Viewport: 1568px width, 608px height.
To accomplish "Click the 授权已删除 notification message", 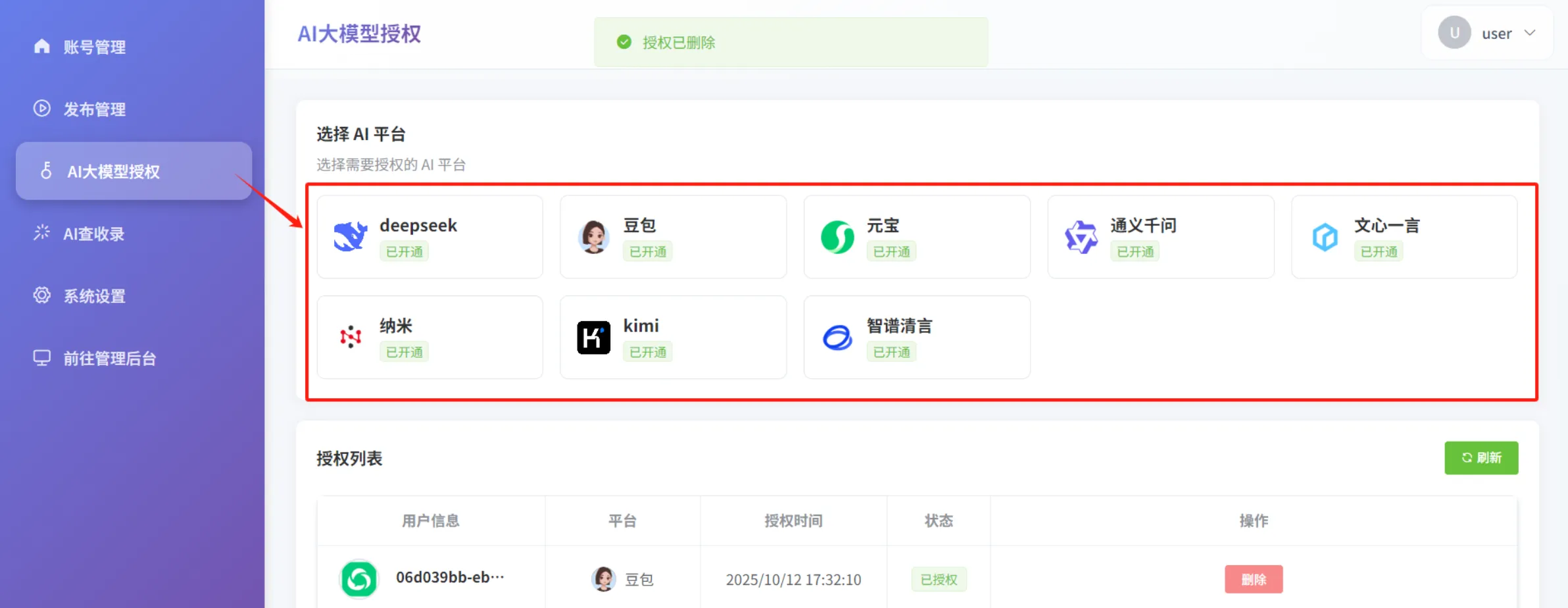I will [x=679, y=42].
